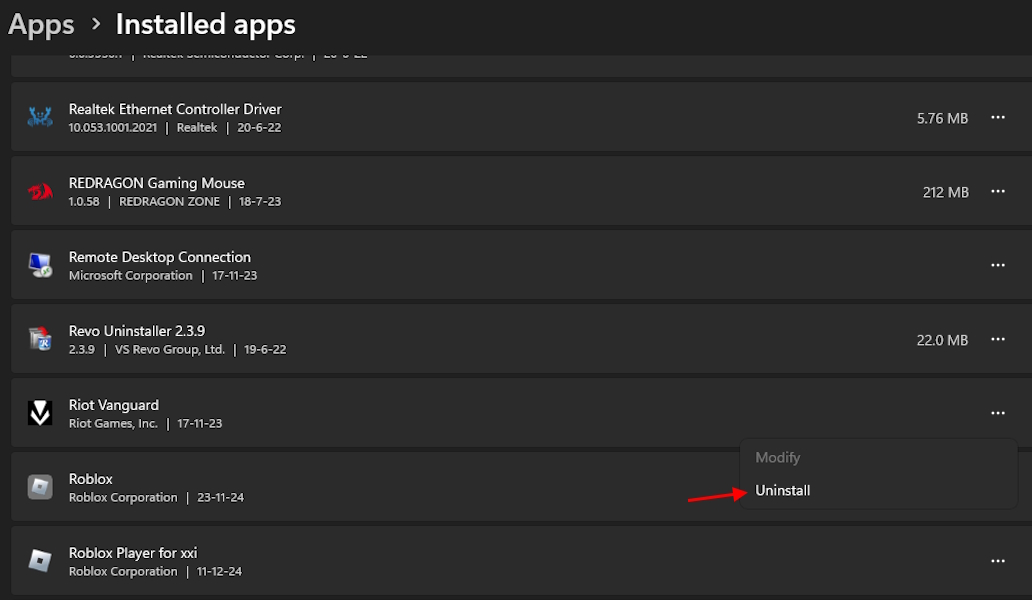Open the Roblox Player for xxi options menu
Viewport: 1032px width, 600px height.
(x=997, y=560)
